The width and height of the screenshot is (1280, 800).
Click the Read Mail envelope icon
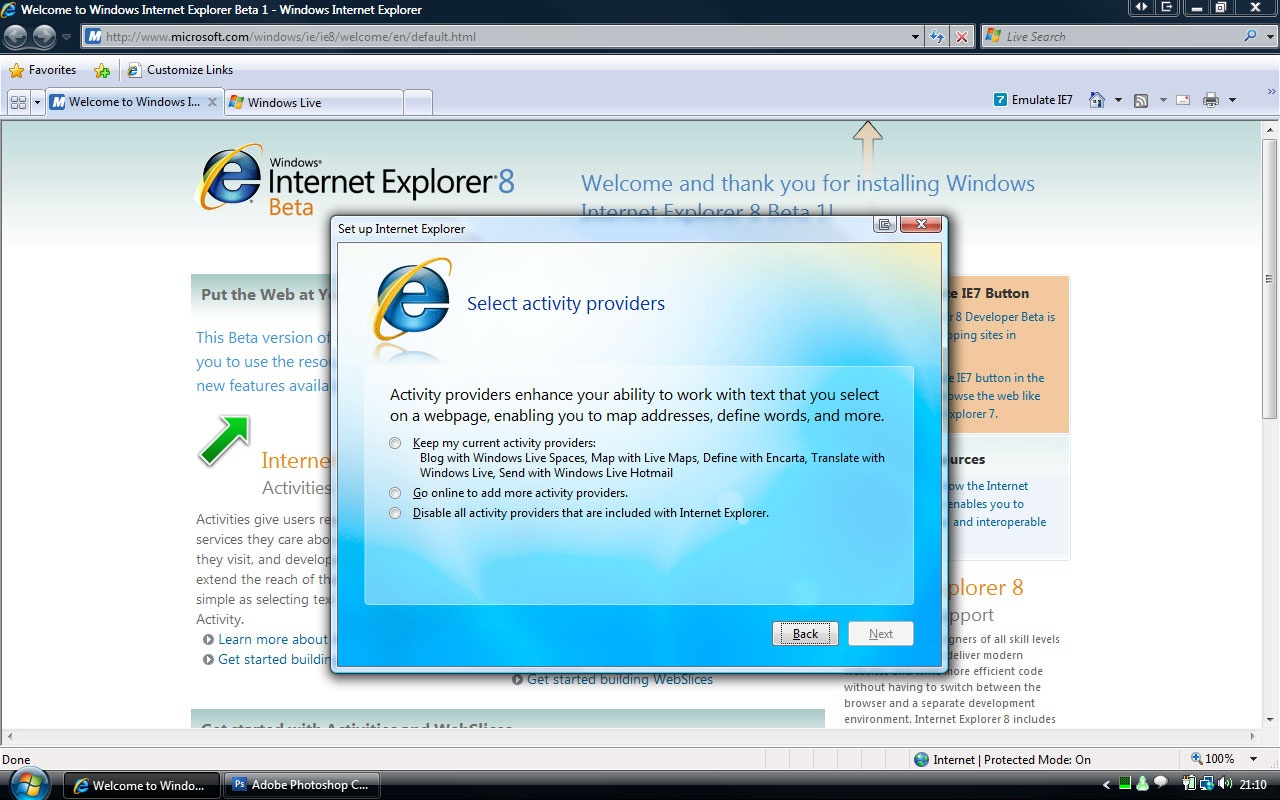coord(1183,100)
